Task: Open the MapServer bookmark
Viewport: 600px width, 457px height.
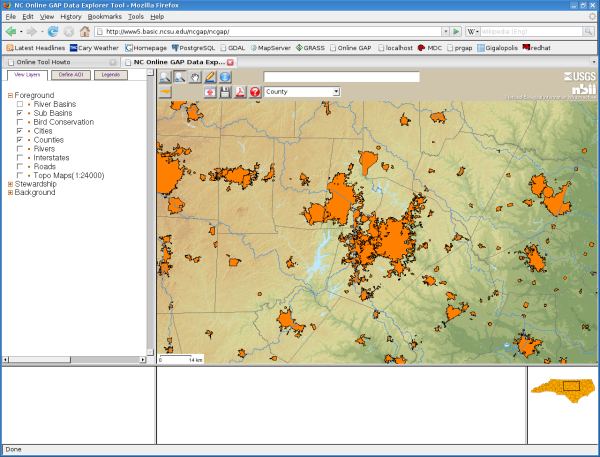Action: pos(271,48)
